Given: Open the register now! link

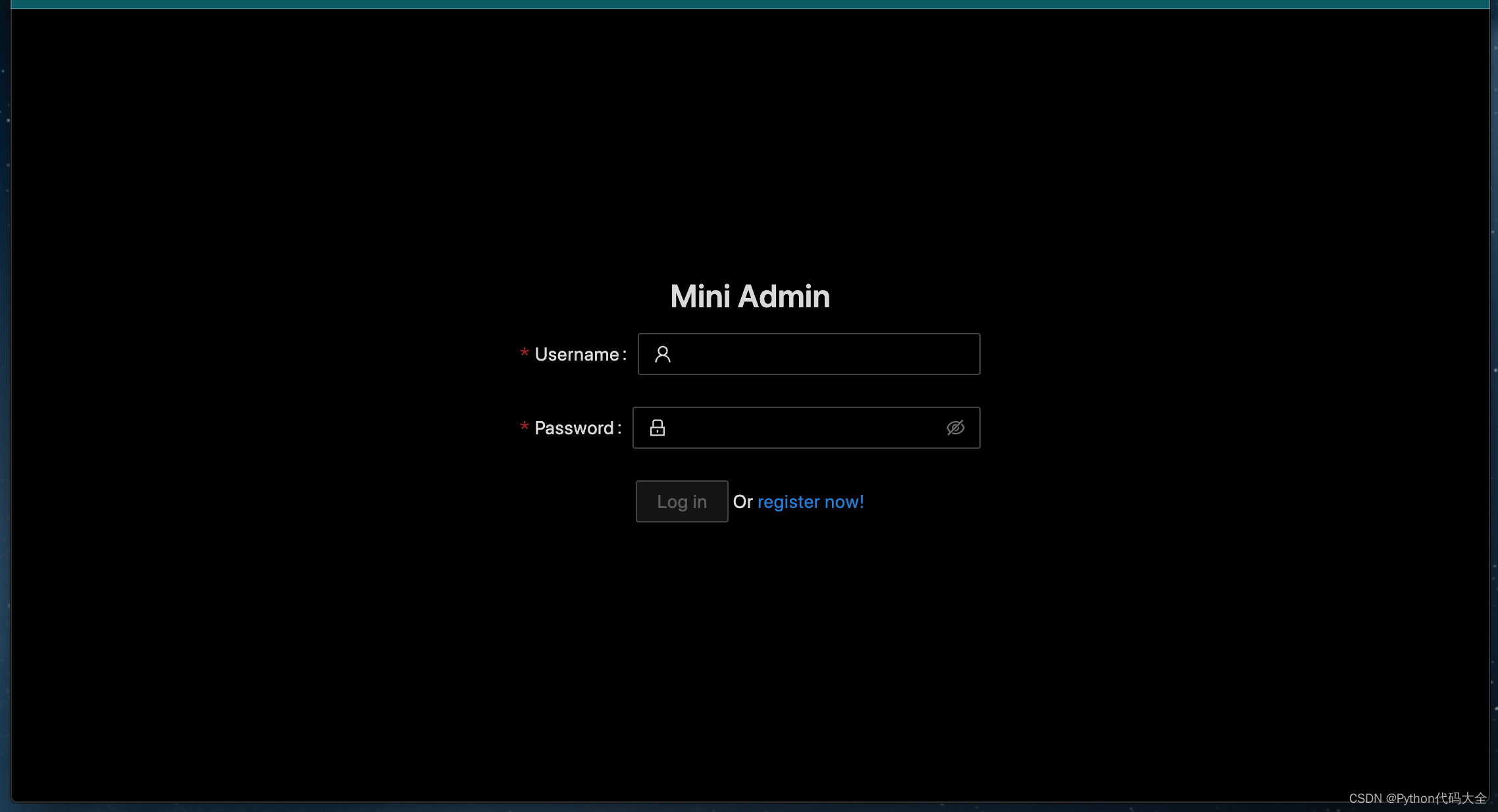Looking at the screenshot, I should click(x=811, y=501).
